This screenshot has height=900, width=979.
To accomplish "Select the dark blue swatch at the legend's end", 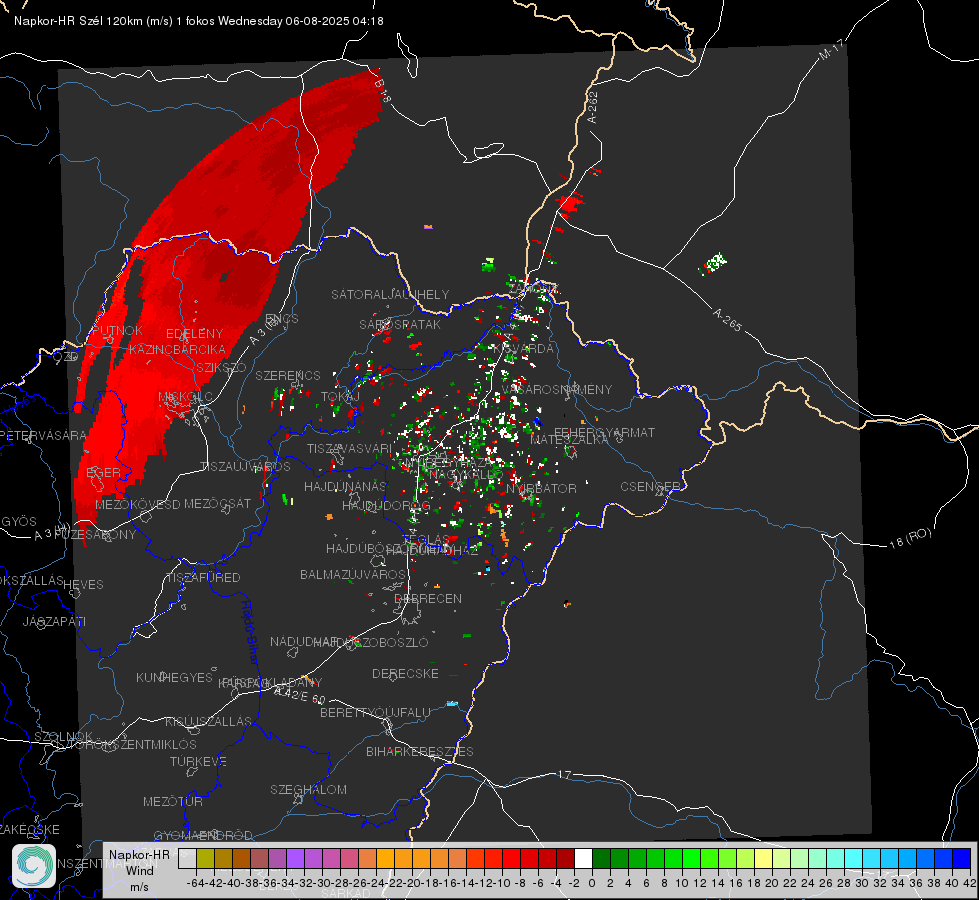I will (x=962, y=858).
